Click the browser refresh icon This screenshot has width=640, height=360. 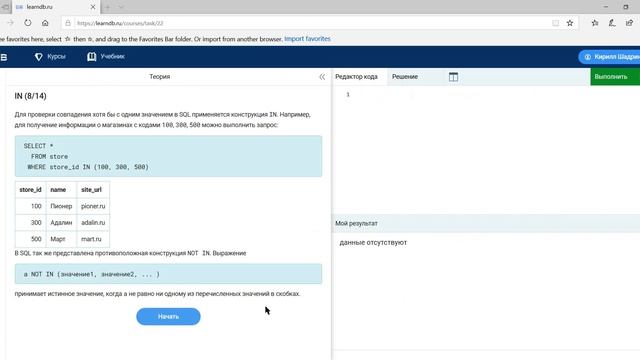[x=27, y=23]
